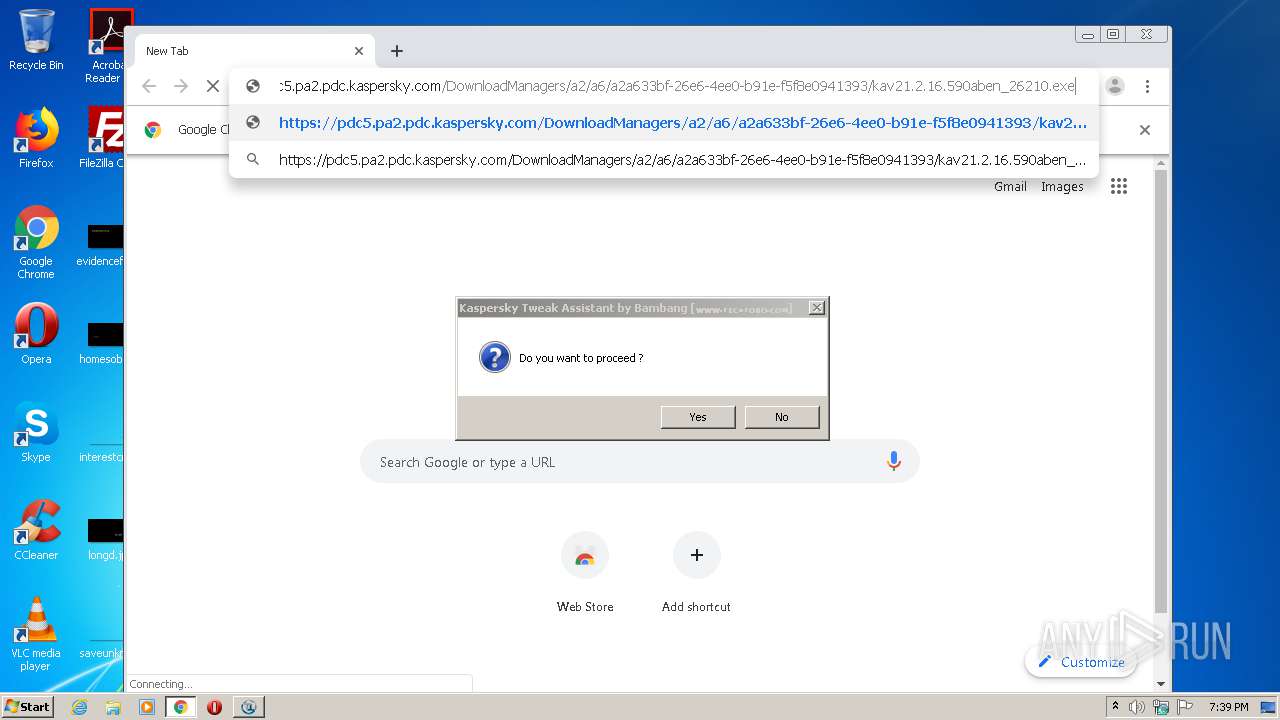This screenshot has width=1280, height=720.
Task: Open Internet Explorer from the taskbar
Action: [79, 707]
